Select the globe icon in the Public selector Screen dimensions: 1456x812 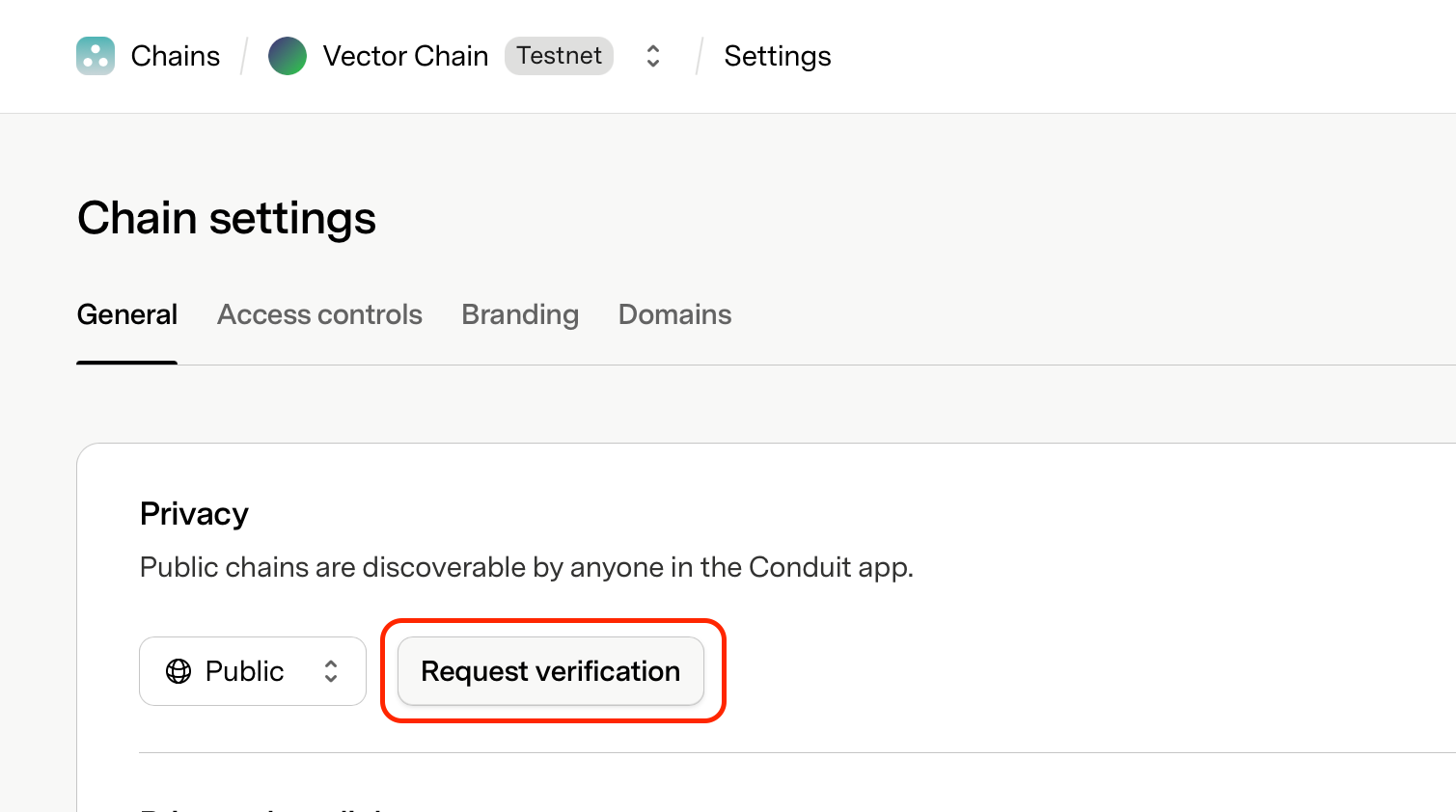click(178, 670)
